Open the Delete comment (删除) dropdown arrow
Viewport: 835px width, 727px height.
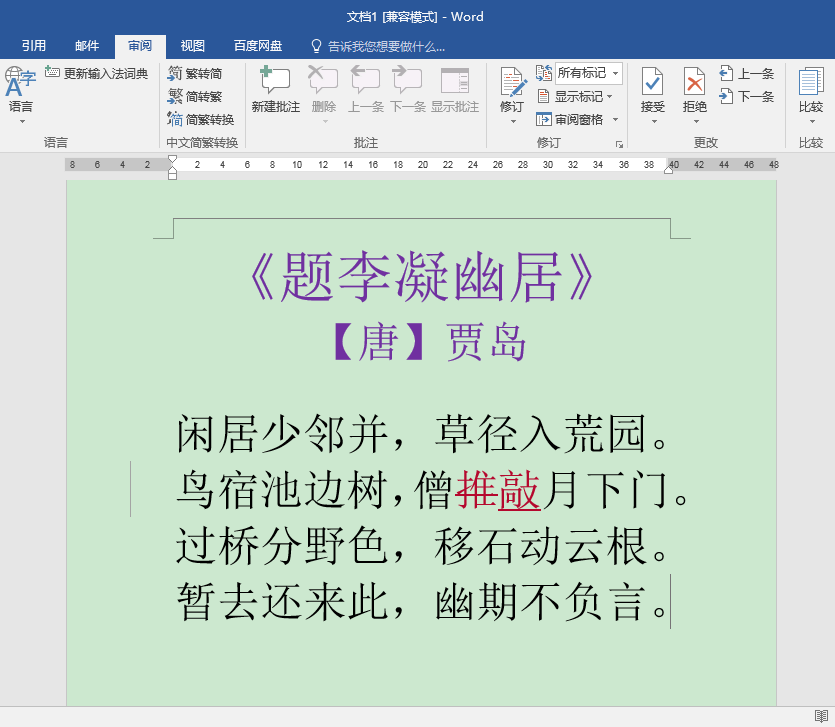tap(325, 122)
